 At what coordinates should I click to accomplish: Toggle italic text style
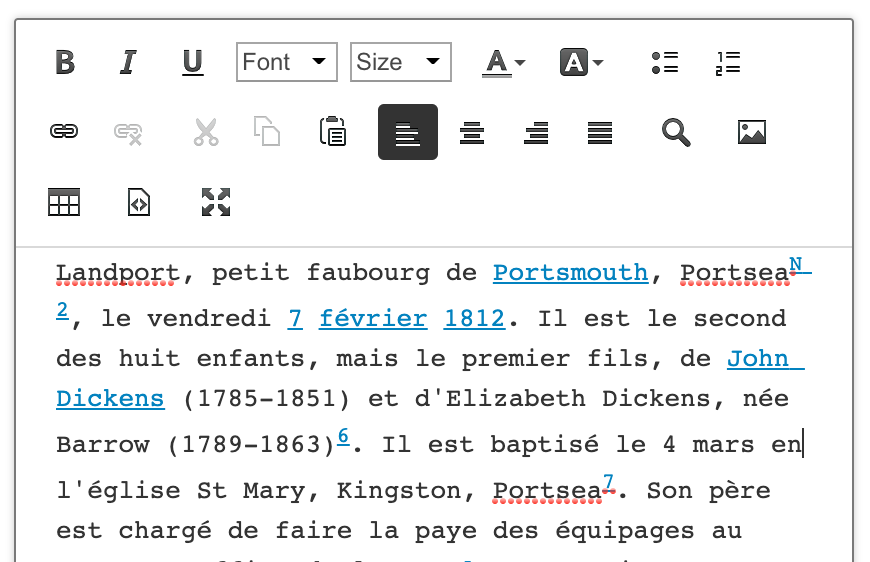(128, 62)
